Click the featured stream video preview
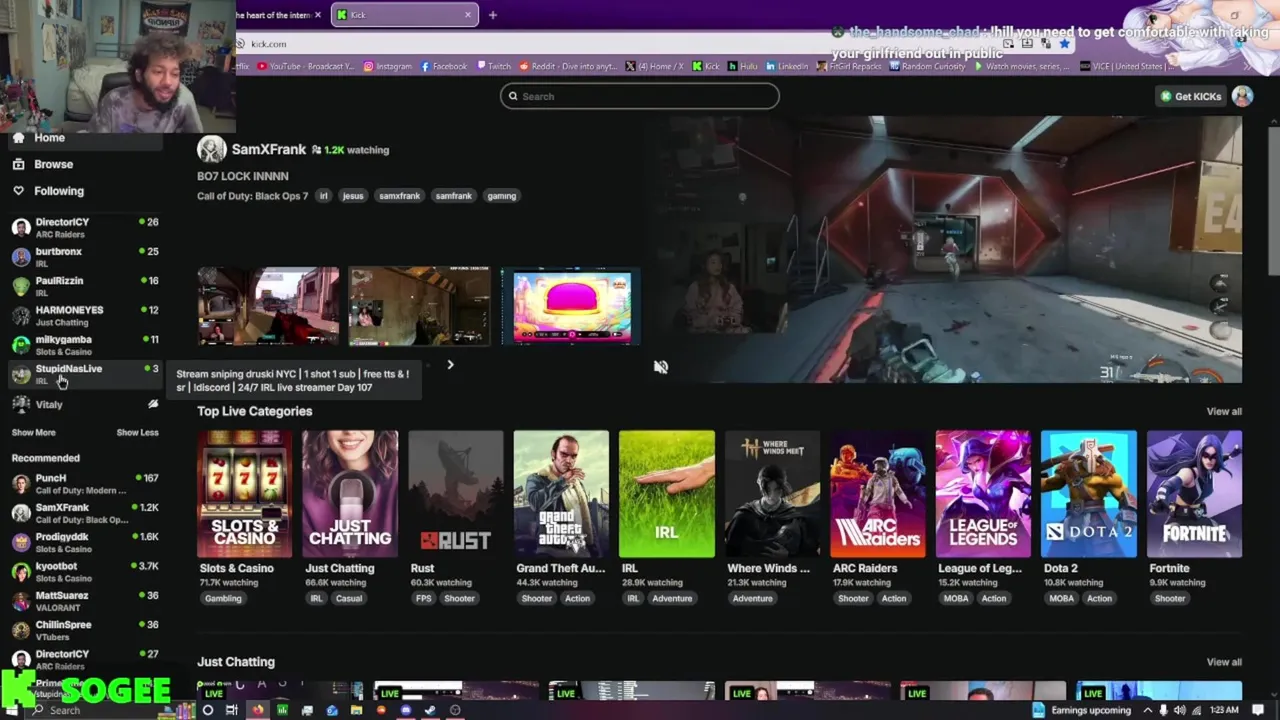The height and width of the screenshot is (720, 1280). click(948, 249)
